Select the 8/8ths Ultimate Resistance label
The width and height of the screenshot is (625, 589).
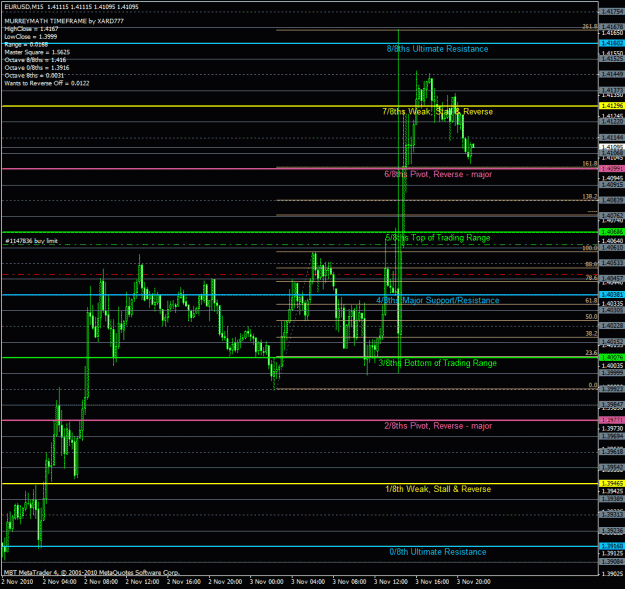click(x=437, y=49)
